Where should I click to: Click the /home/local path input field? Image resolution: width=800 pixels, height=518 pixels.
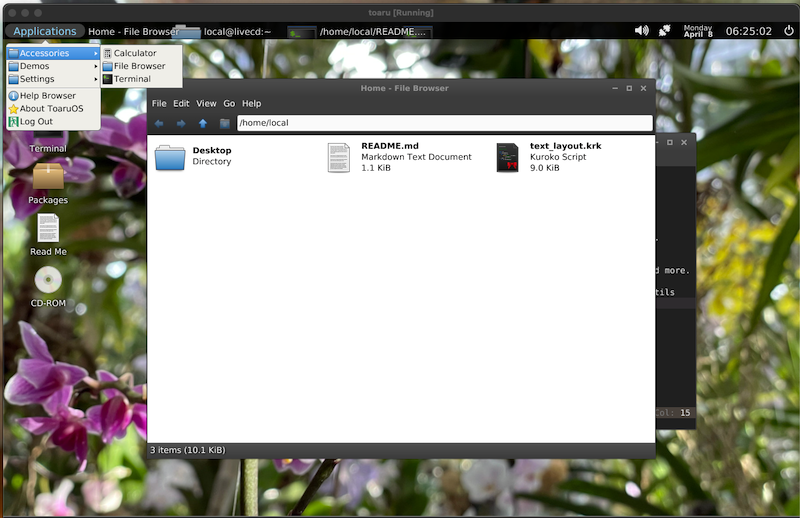[443, 124]
